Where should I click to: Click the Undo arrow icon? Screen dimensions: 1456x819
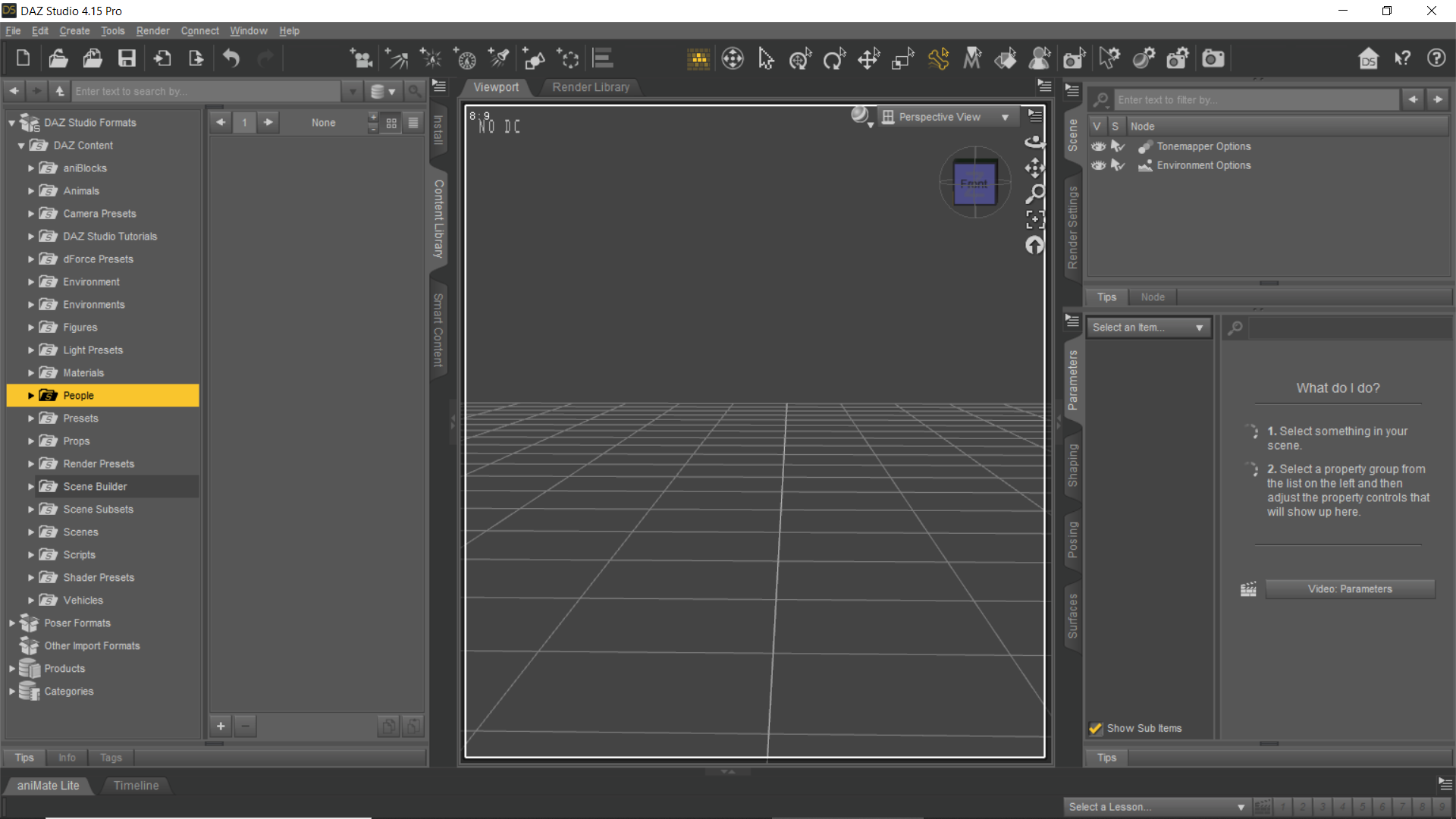point(231,58)
